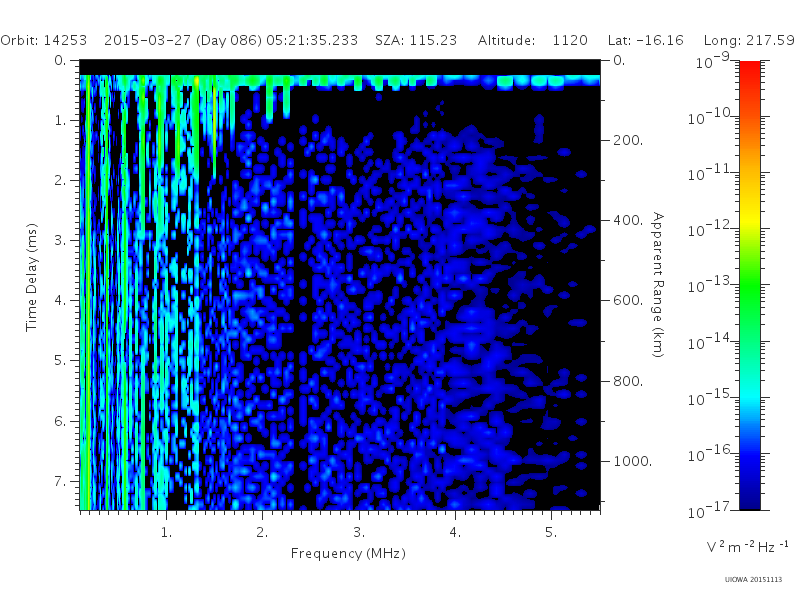
Task: Click the yellow band of the color bar
Action: [750, 219]
